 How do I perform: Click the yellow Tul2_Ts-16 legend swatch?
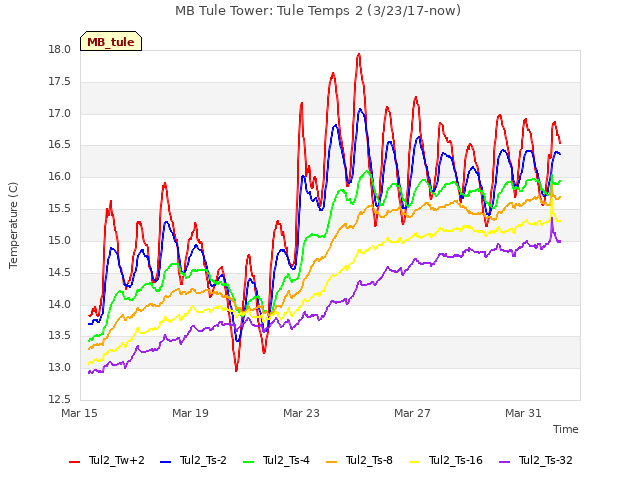[x=414, y=462]
